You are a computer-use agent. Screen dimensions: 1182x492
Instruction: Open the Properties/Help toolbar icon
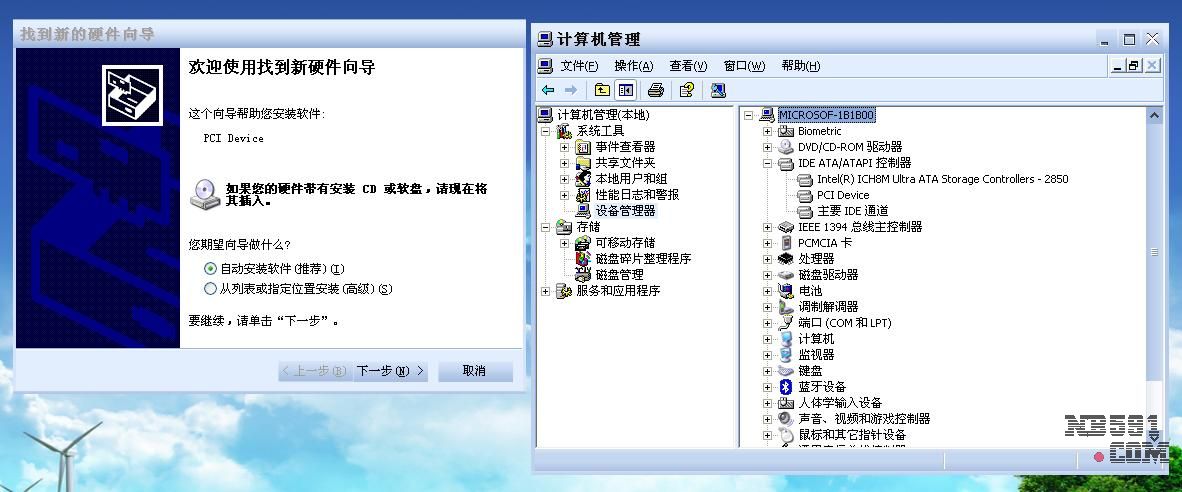686,91
